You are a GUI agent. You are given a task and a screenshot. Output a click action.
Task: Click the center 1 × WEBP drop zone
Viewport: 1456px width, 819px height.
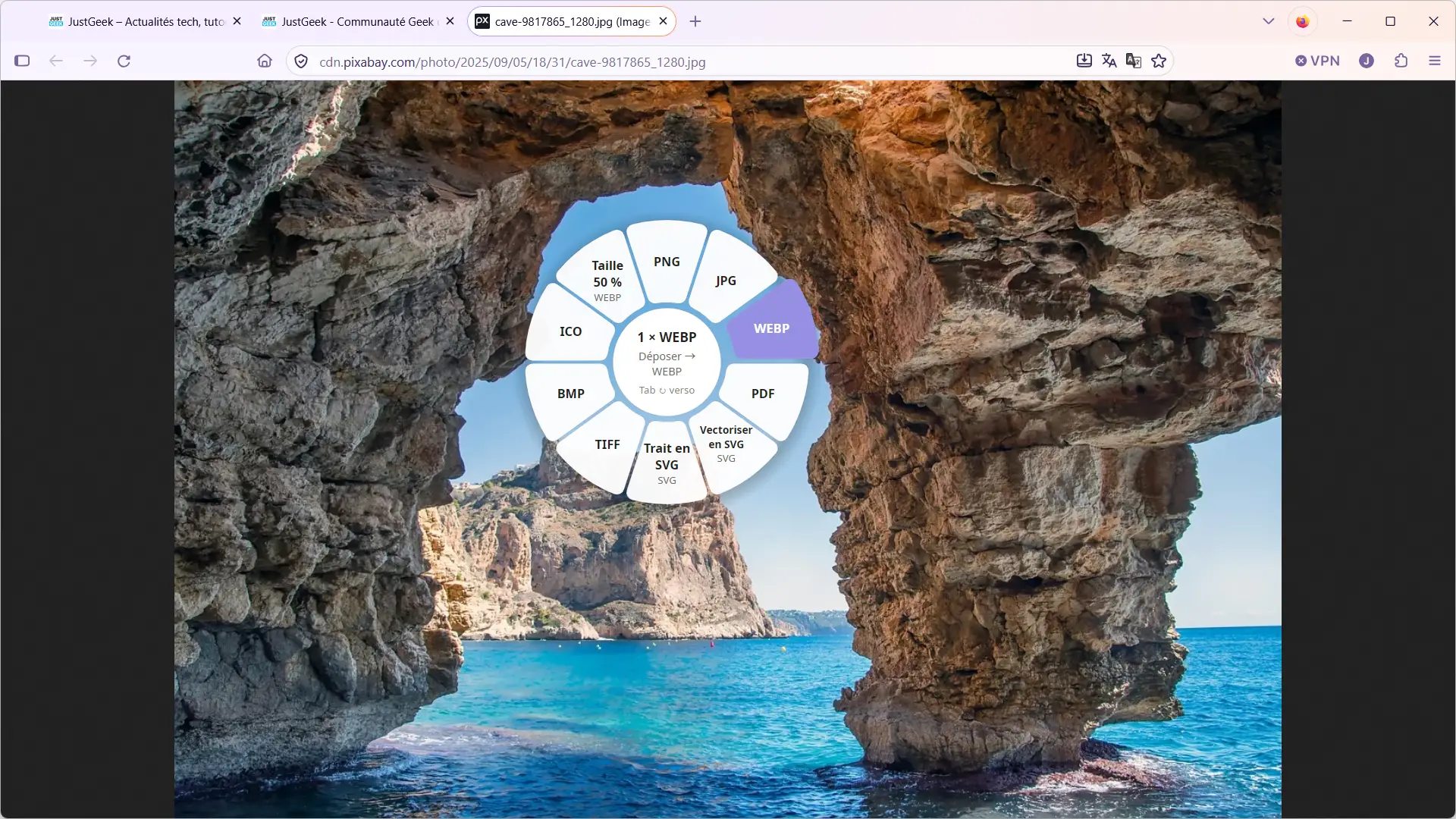(667, 362)
